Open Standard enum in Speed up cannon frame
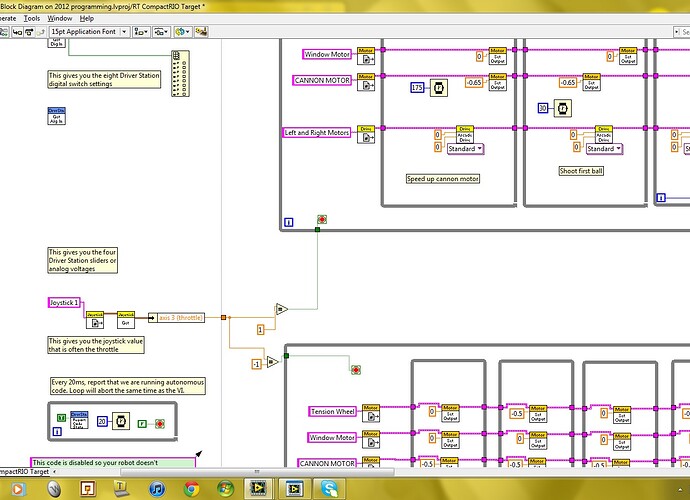 466,149
